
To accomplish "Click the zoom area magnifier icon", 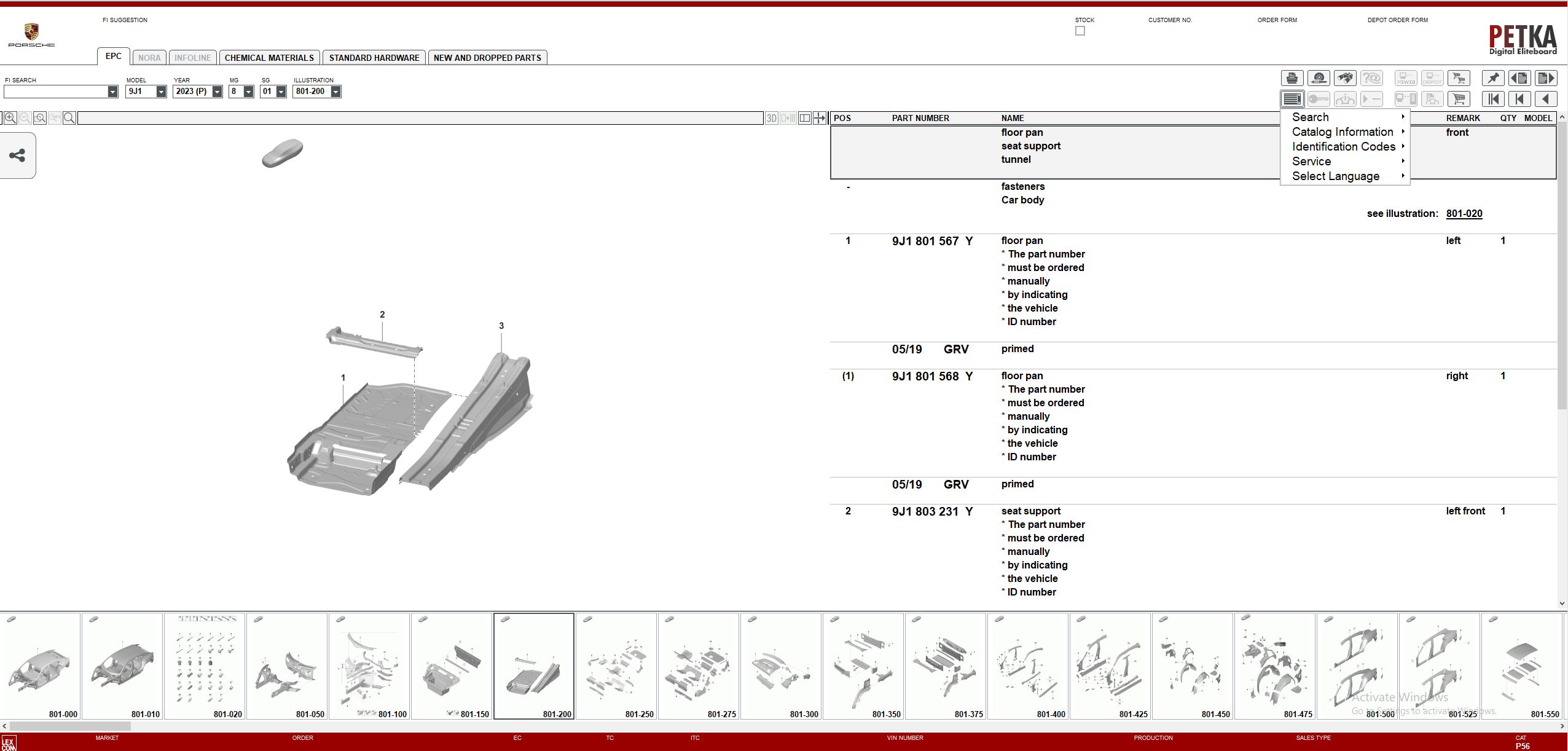I will tap(40, 118).
